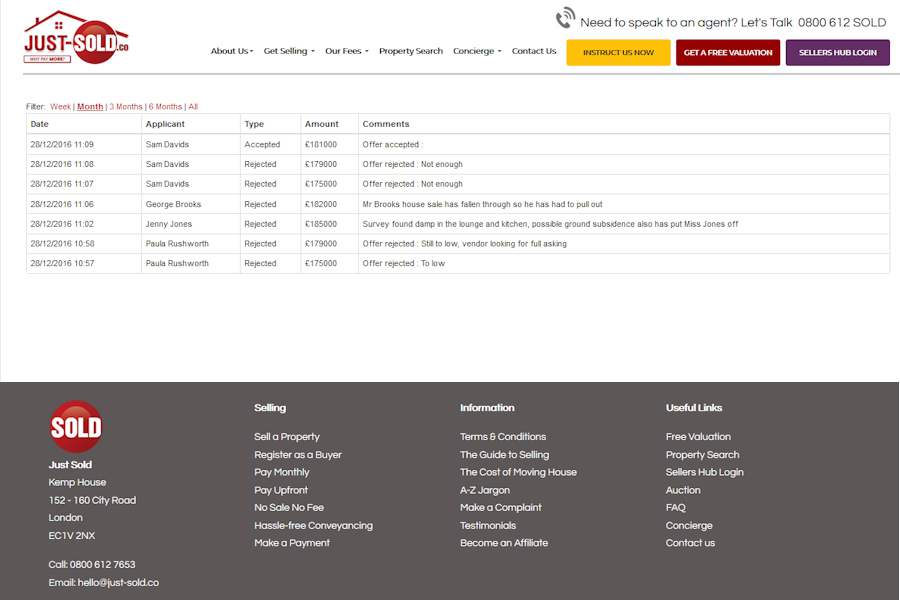Viewport: 900px width, 600px height.
Task: Open the Testimonials footer link
Action: [488, 525]
